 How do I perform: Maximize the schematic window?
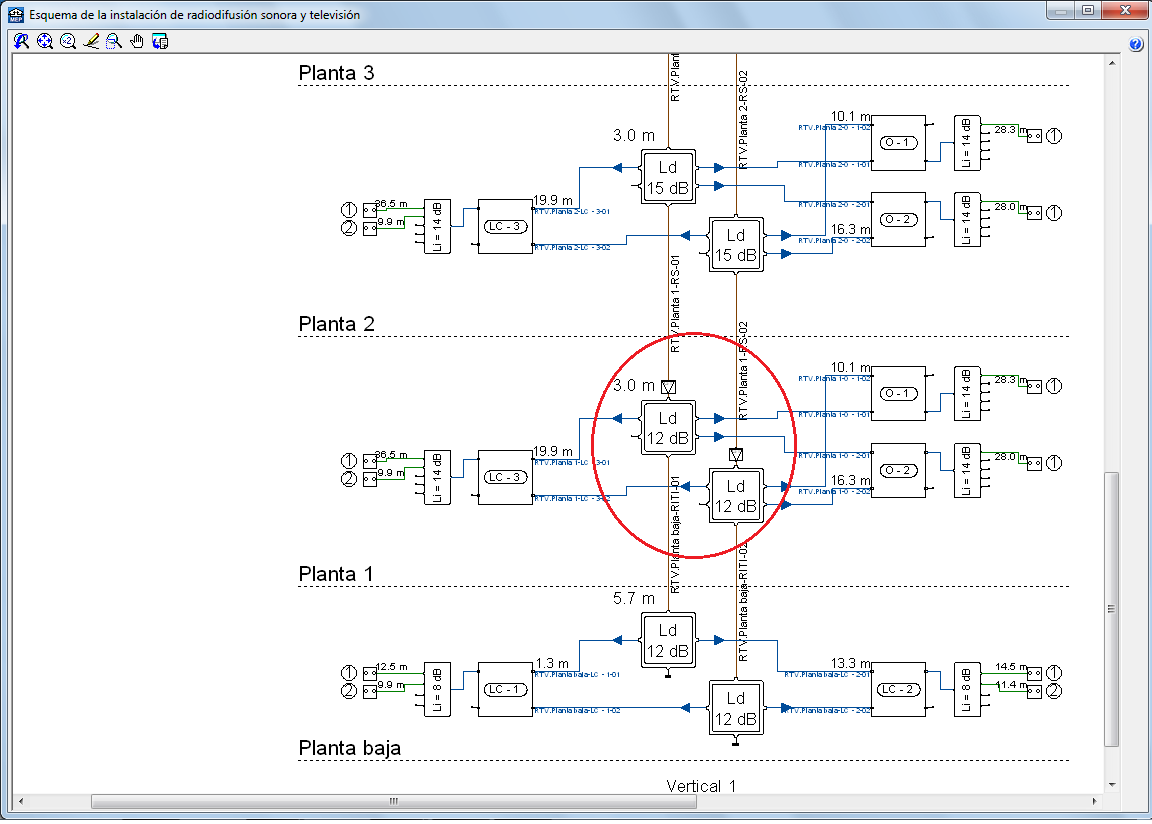pos(1088,10)
